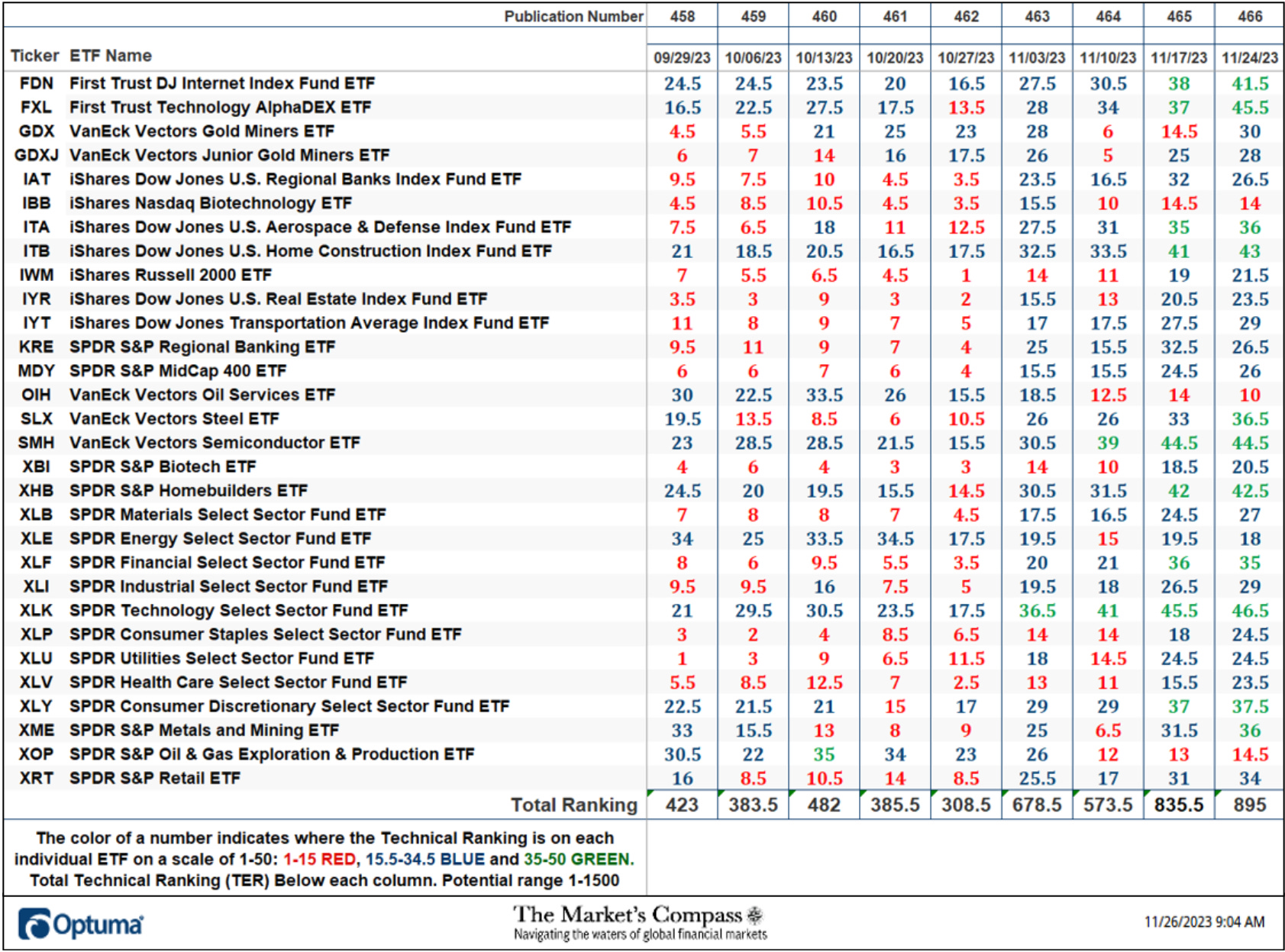This screenshot has height=952, width=1285.
Task: Click the 11/26/2023 9:04 AM timestamp
Action: (1204, 921)
